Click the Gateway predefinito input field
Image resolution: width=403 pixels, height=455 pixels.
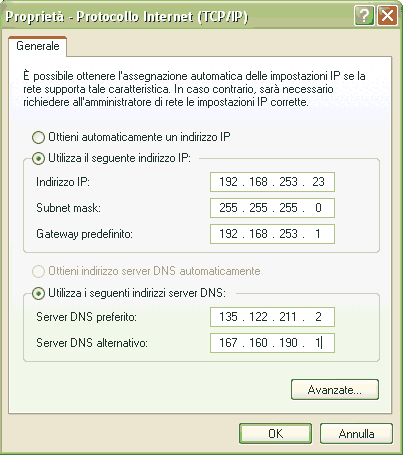272,234
